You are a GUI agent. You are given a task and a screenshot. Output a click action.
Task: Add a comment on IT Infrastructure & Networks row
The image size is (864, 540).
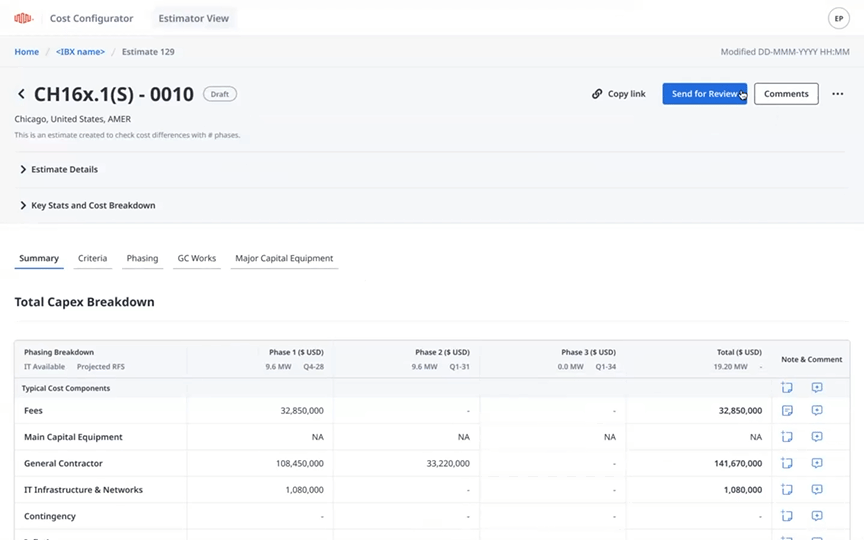817,490
